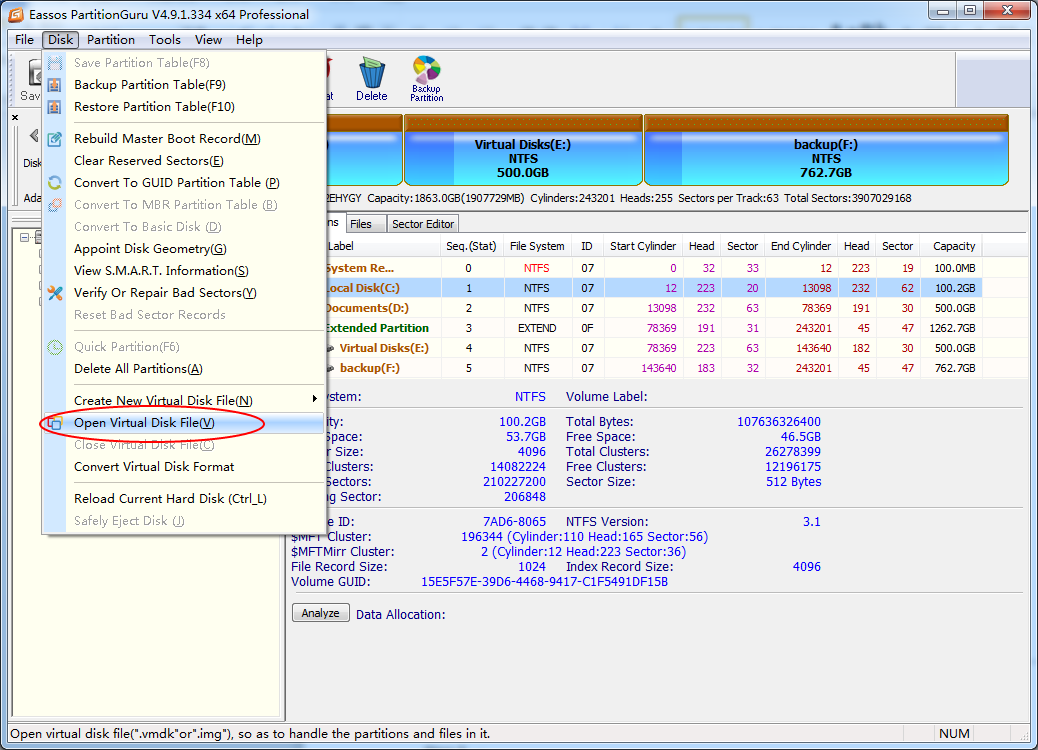The height and width of the screenshot is (750, 1038).
Task: Click the Backup Partition toolbar icon
Action: 426,70
